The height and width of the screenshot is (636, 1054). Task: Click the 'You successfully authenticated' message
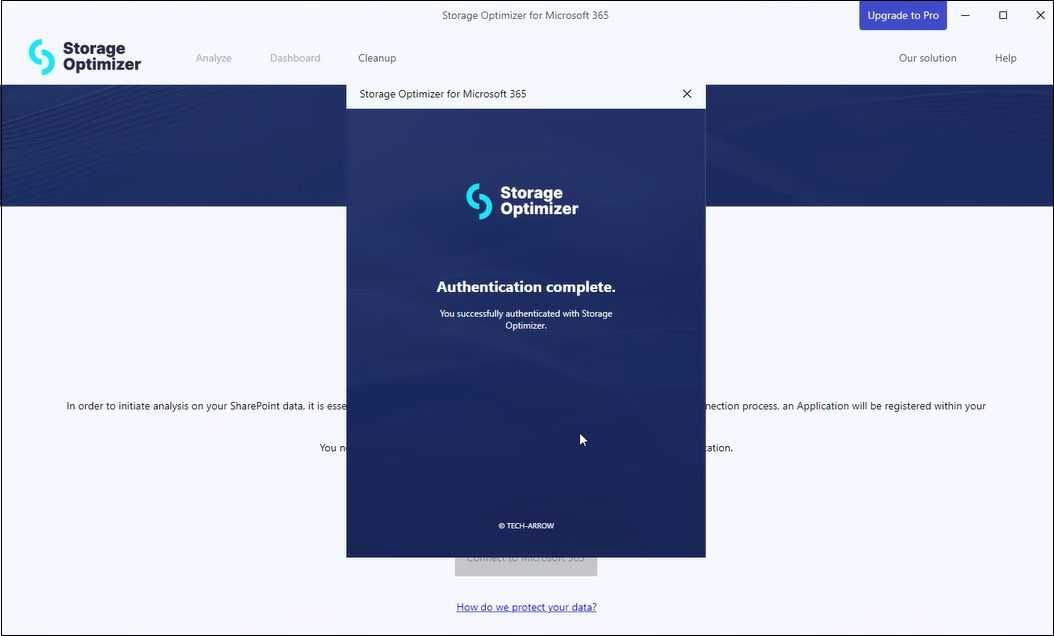(x=526, y=319)
